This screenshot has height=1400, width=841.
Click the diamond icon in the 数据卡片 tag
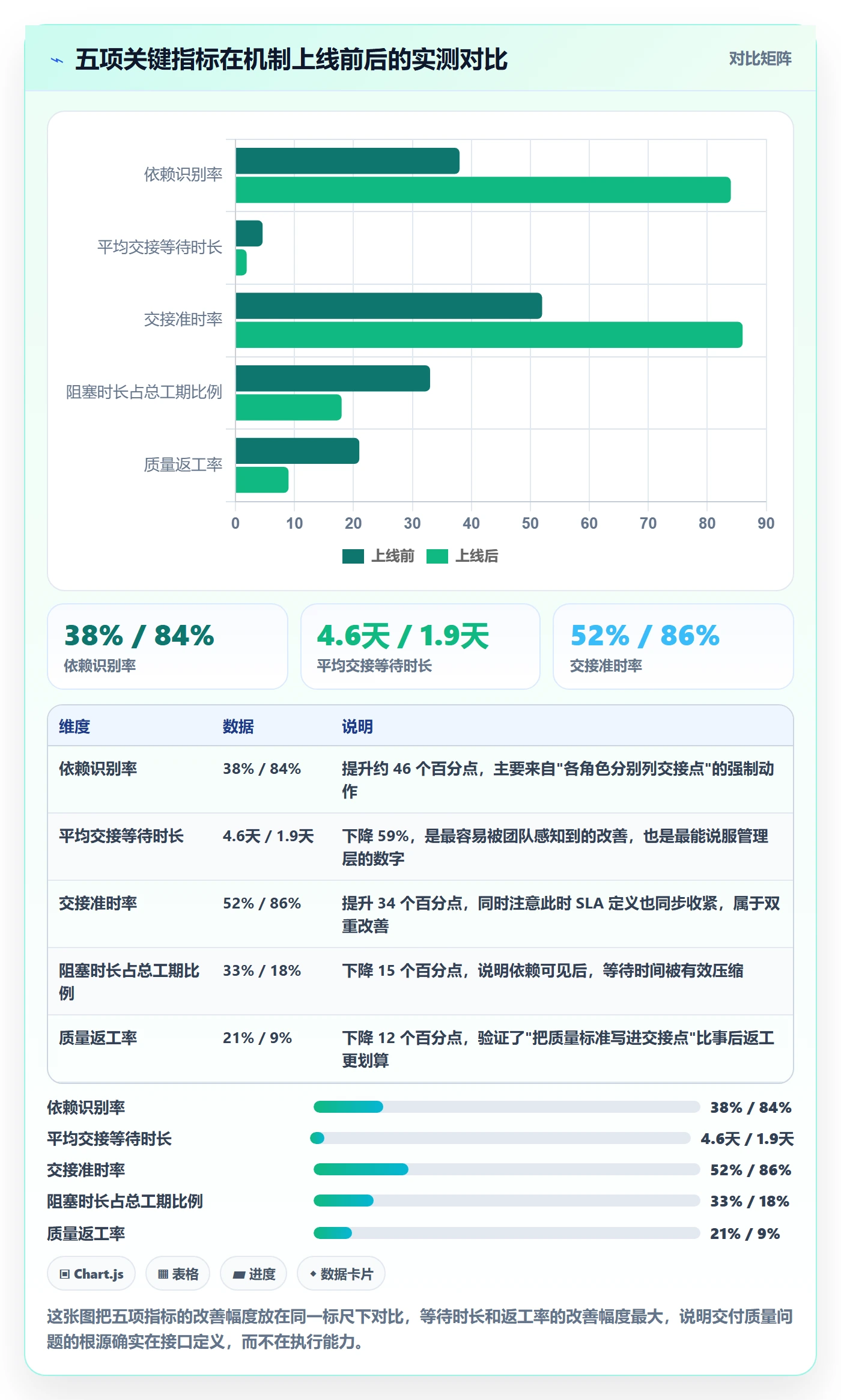(313, 1274)
